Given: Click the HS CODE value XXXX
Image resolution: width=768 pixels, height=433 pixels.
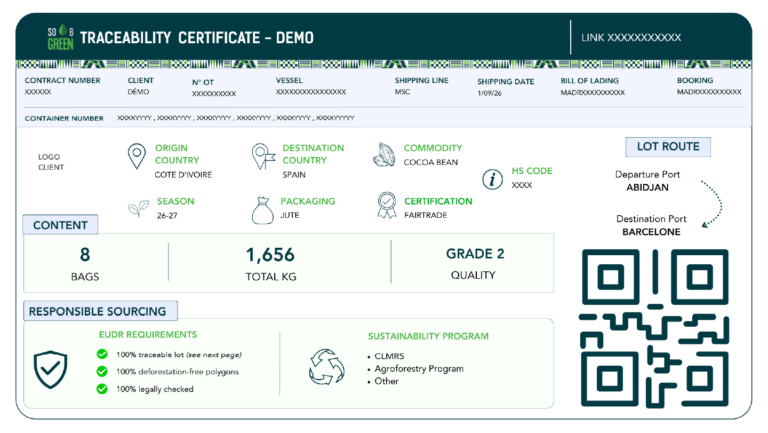Looking at the screenshot, I should pos(522,185).
